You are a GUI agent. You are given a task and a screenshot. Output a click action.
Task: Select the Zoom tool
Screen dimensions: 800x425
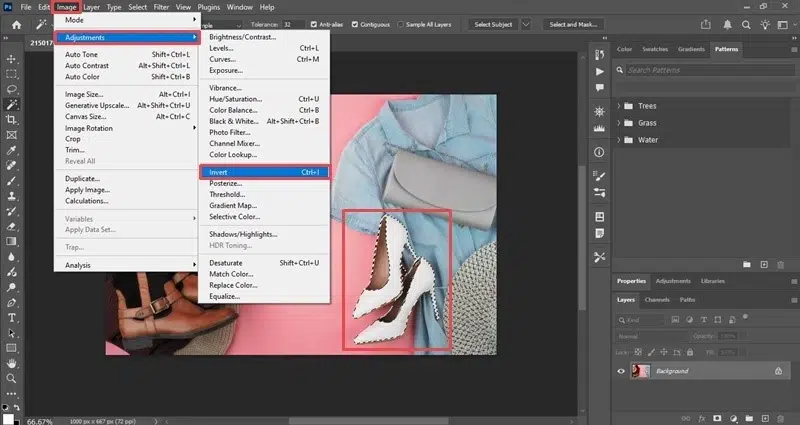(x=12, y=378)
